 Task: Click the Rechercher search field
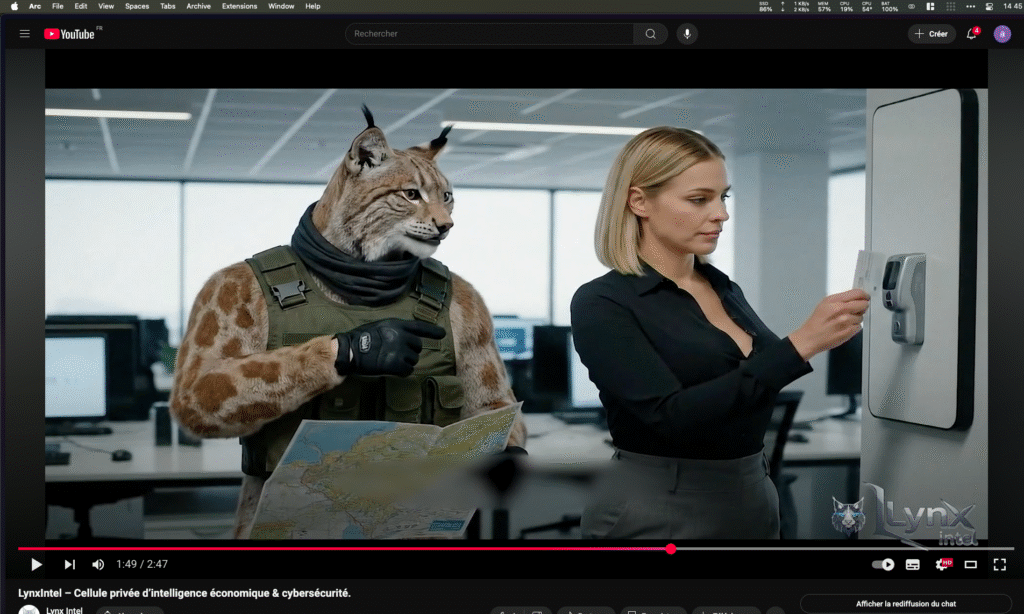click(x=490, y=33)
